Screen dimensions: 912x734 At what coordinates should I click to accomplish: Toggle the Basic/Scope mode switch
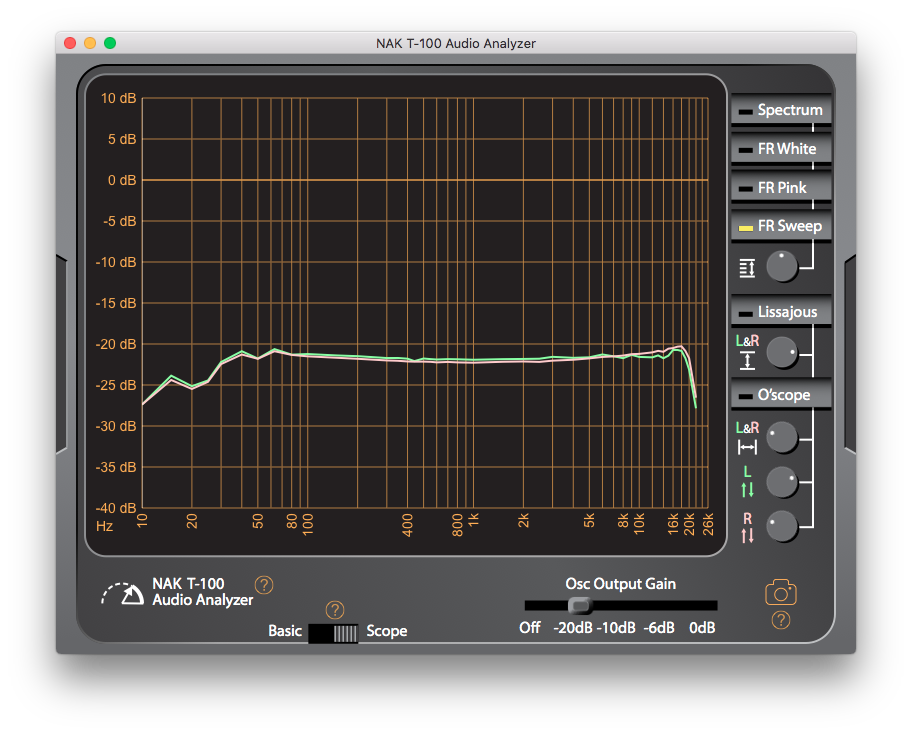[334, 632]
